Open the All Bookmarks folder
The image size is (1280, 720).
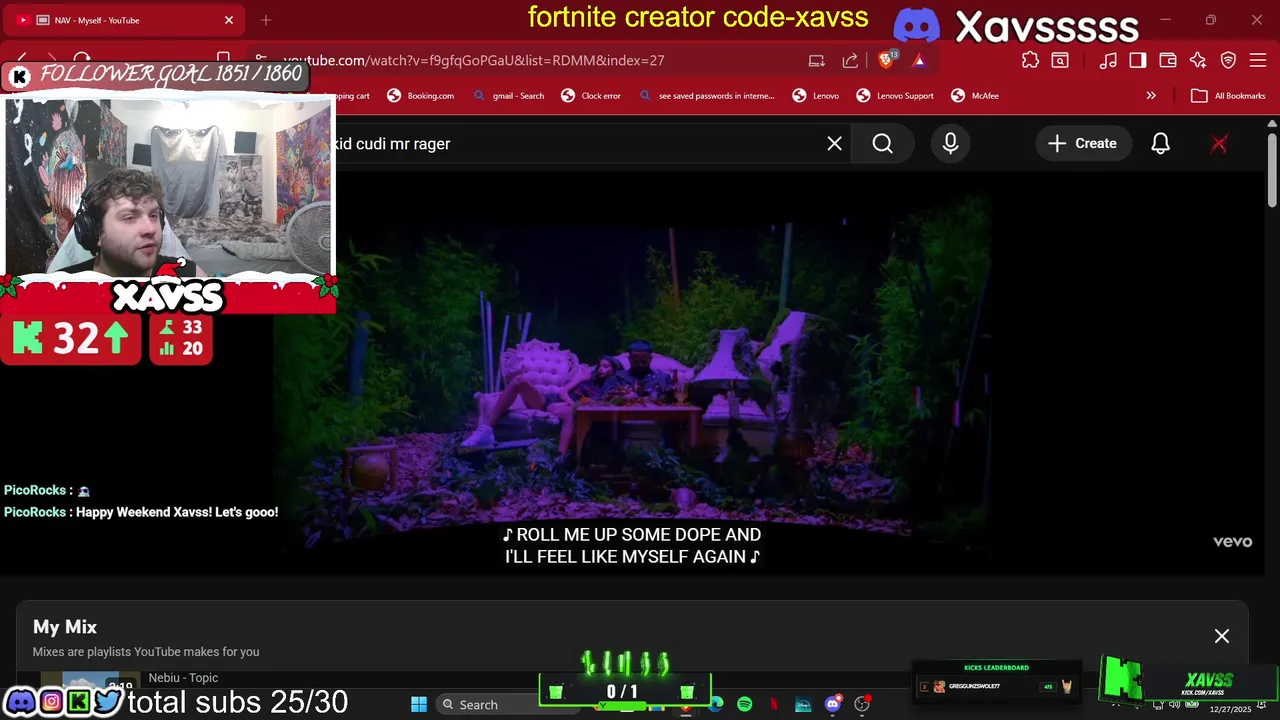1229,96
